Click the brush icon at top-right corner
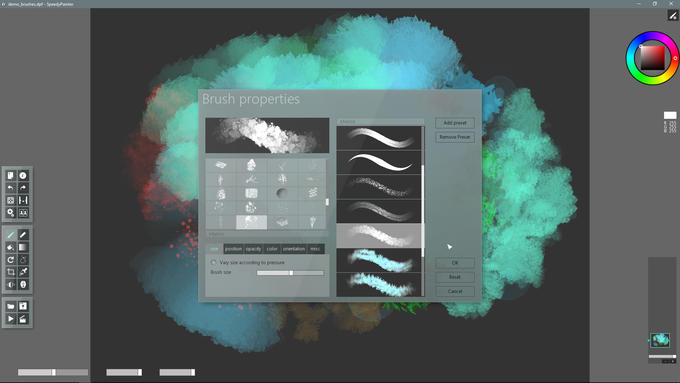The height and width of the screenshot is (383, 680). (673, 16)
